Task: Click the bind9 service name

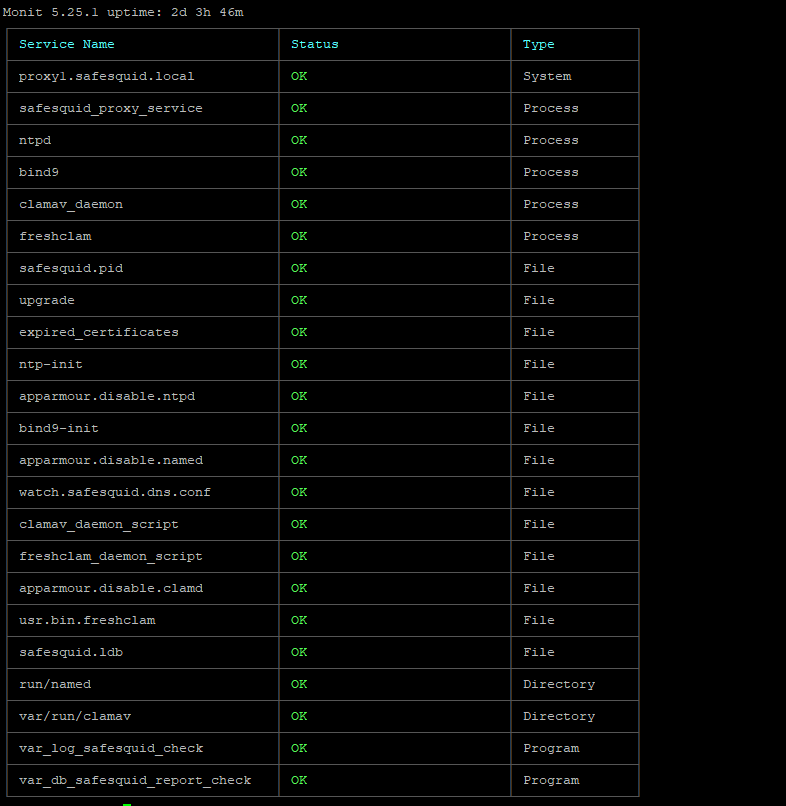Action: pos(39,172)
